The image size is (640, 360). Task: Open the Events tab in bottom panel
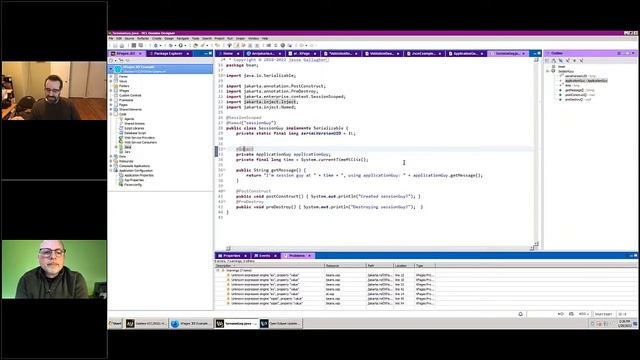tap(264, 256)
